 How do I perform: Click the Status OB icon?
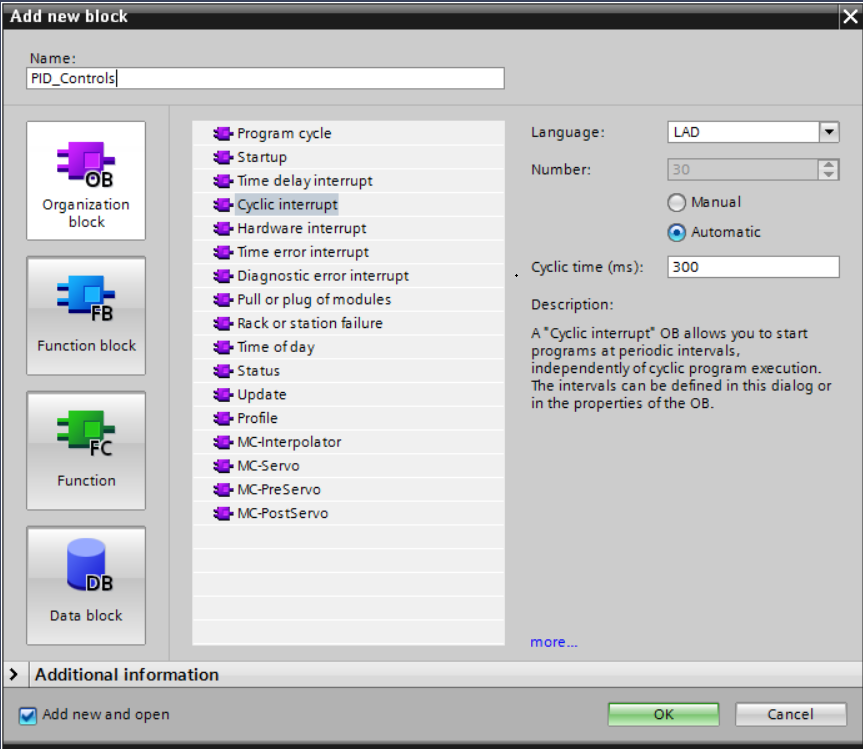pos(223,371)
